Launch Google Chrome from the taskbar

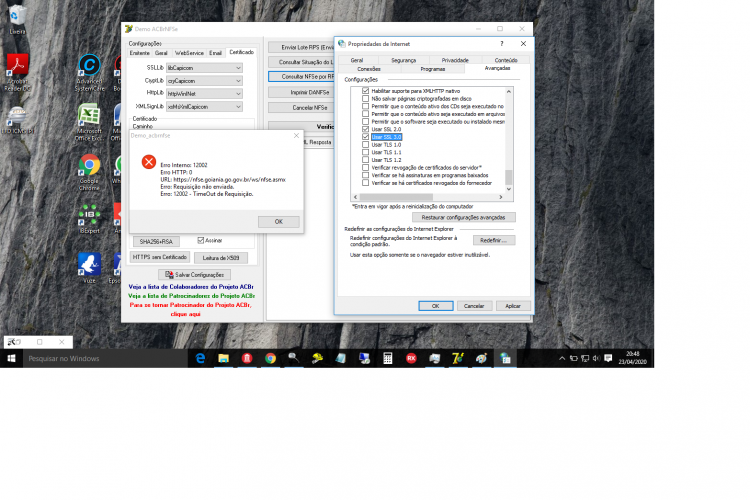[270, 358]
